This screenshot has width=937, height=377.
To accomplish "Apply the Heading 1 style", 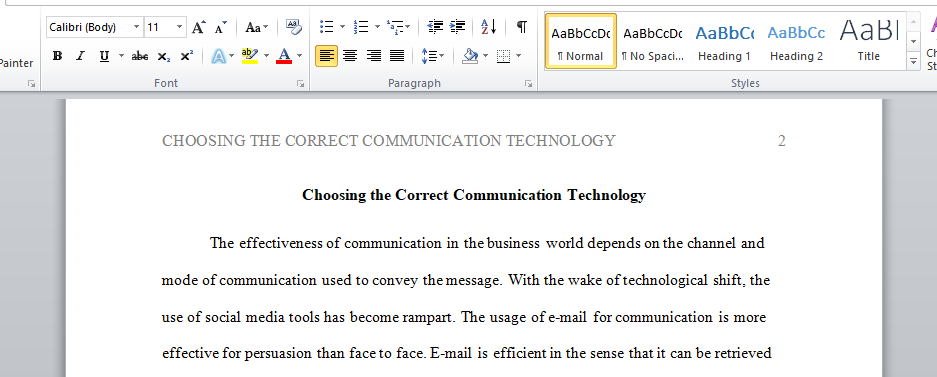I will point(724,41).
